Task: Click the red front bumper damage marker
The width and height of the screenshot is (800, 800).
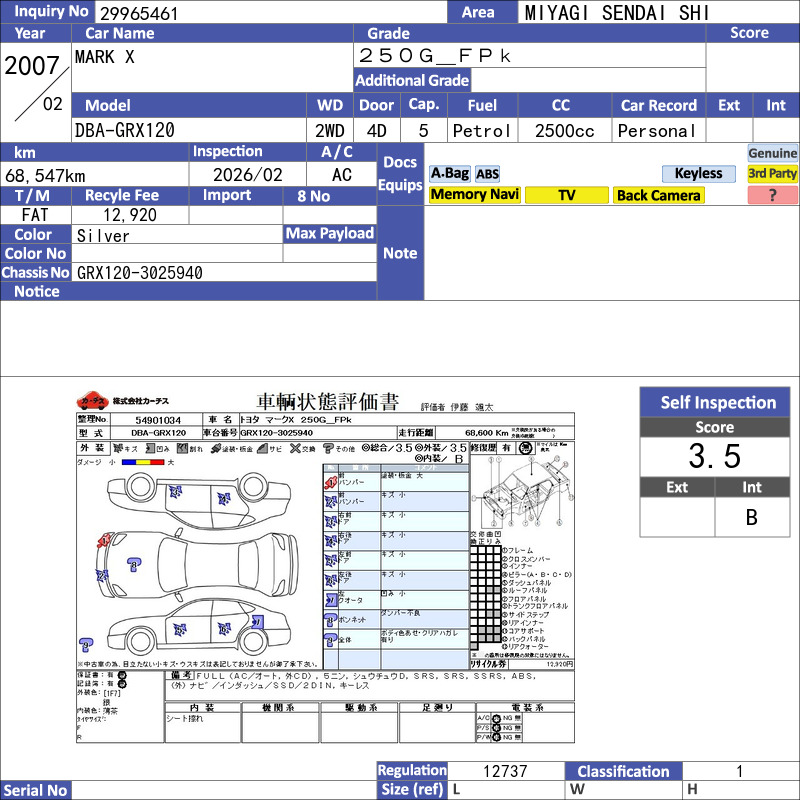Action: 102,541
